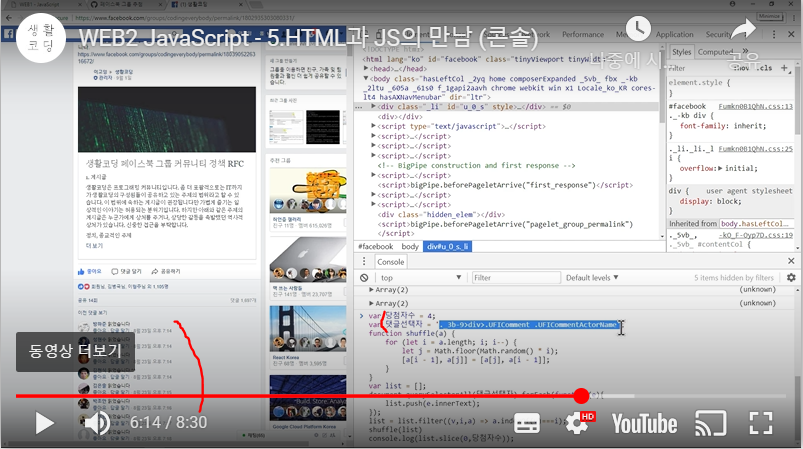Click the Watch Later clock icon
The image size is (803, 449).
pyautogui.click(x=638, y=29)
